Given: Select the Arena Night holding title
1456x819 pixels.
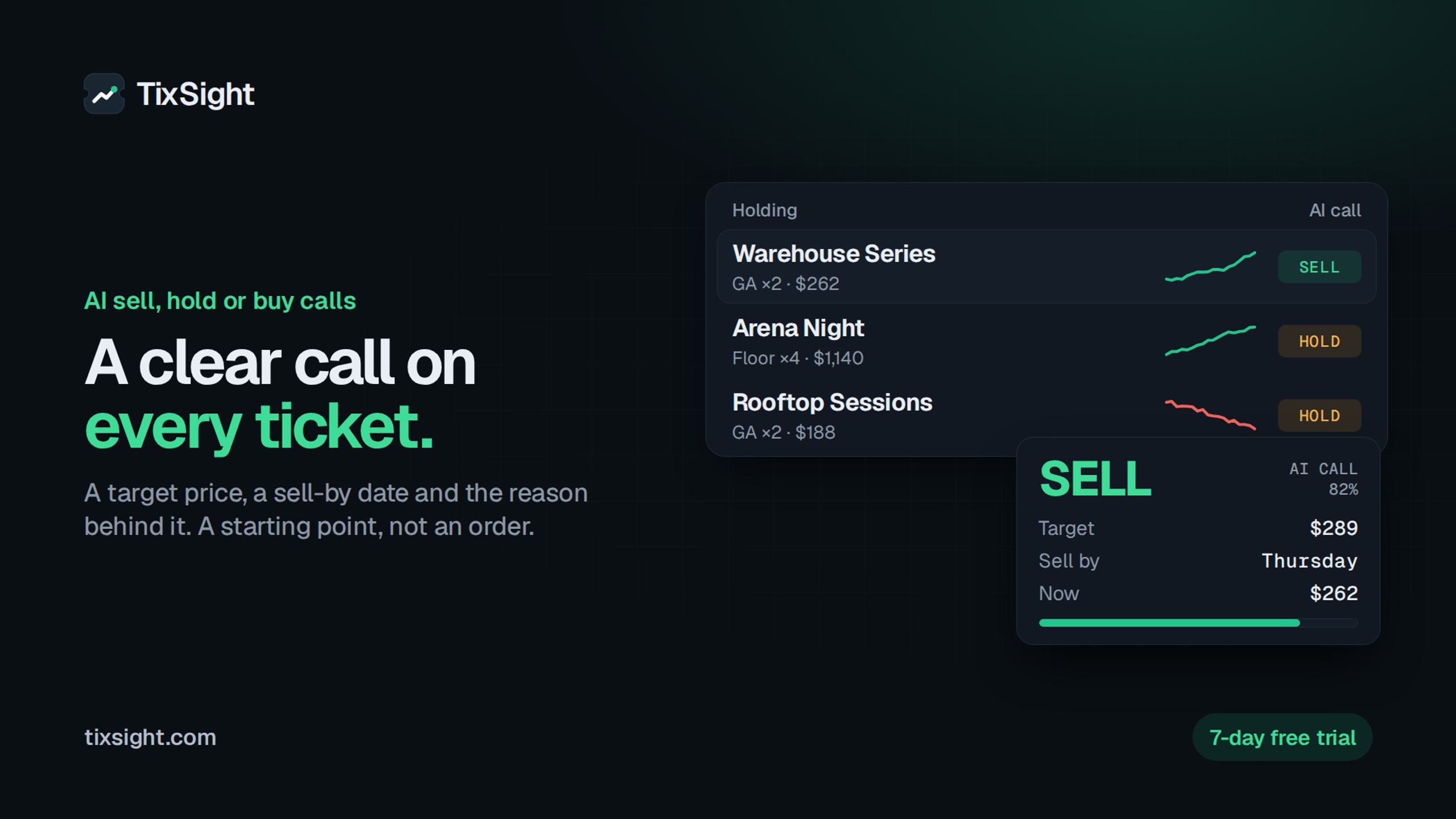Looking at the screenshot, I should pos(798,328).
